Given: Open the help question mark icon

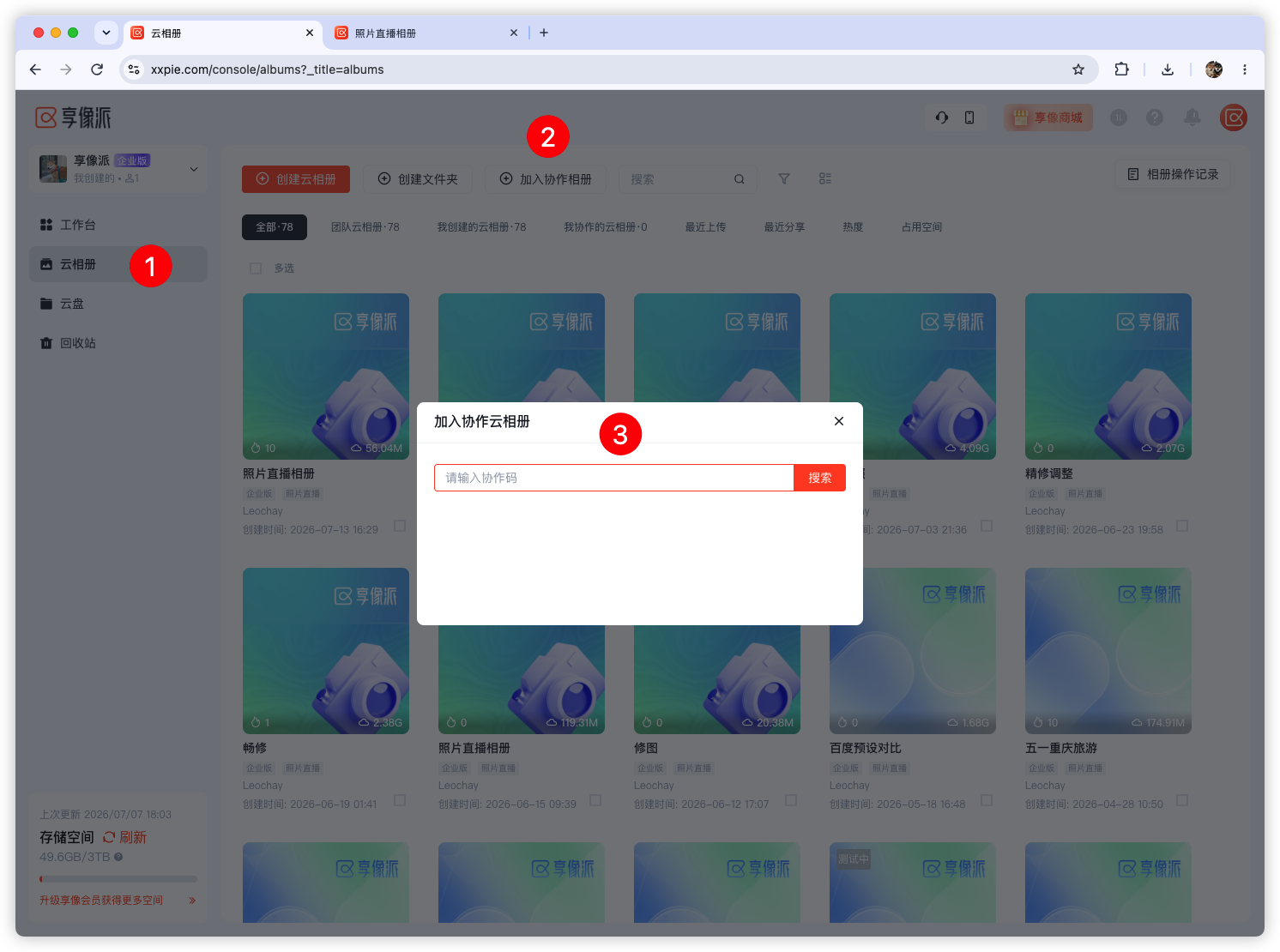Looking at the screenshot, I should coord(1155,117).
